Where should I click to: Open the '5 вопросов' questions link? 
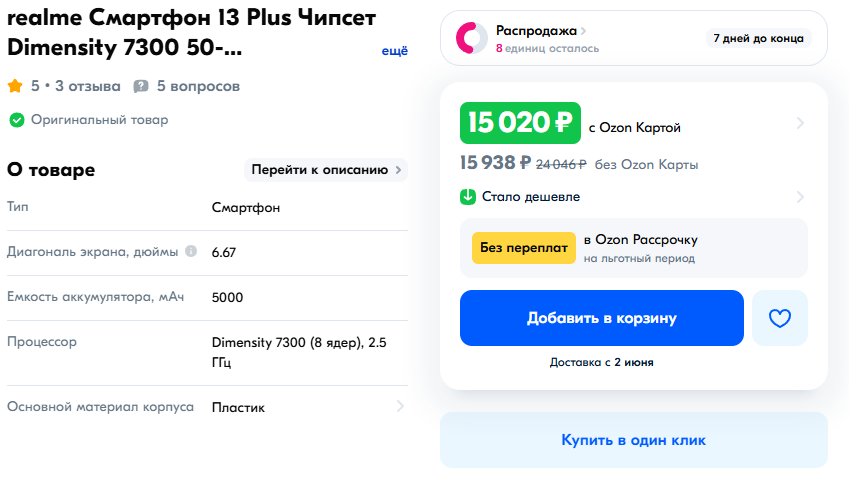point(198,87)
